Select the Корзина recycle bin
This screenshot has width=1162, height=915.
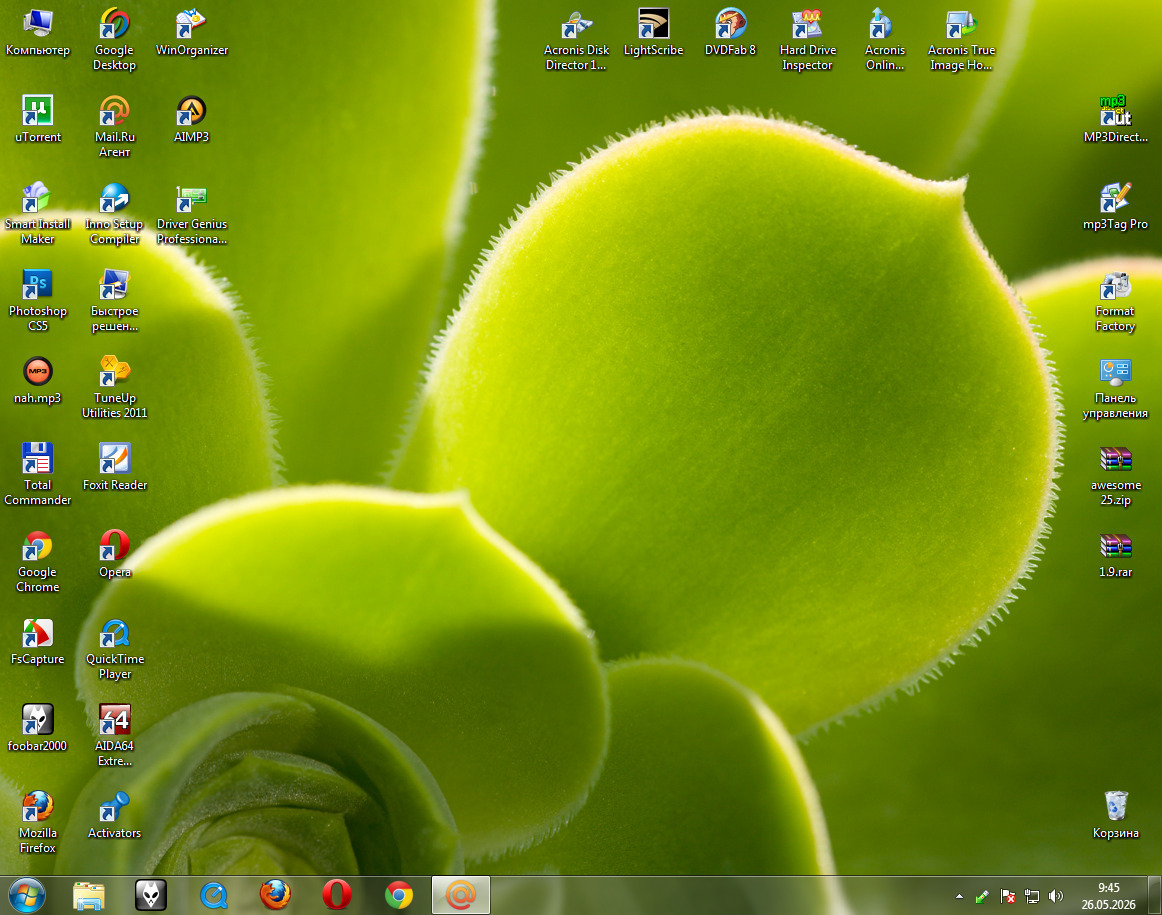1115,816
